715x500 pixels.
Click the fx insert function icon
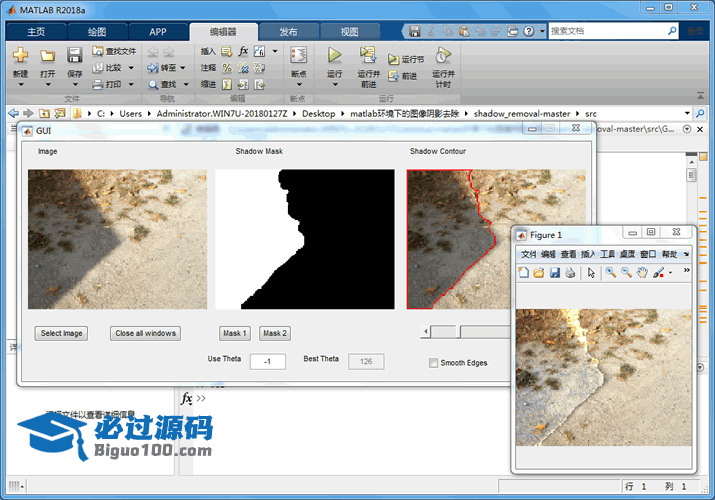244,51
